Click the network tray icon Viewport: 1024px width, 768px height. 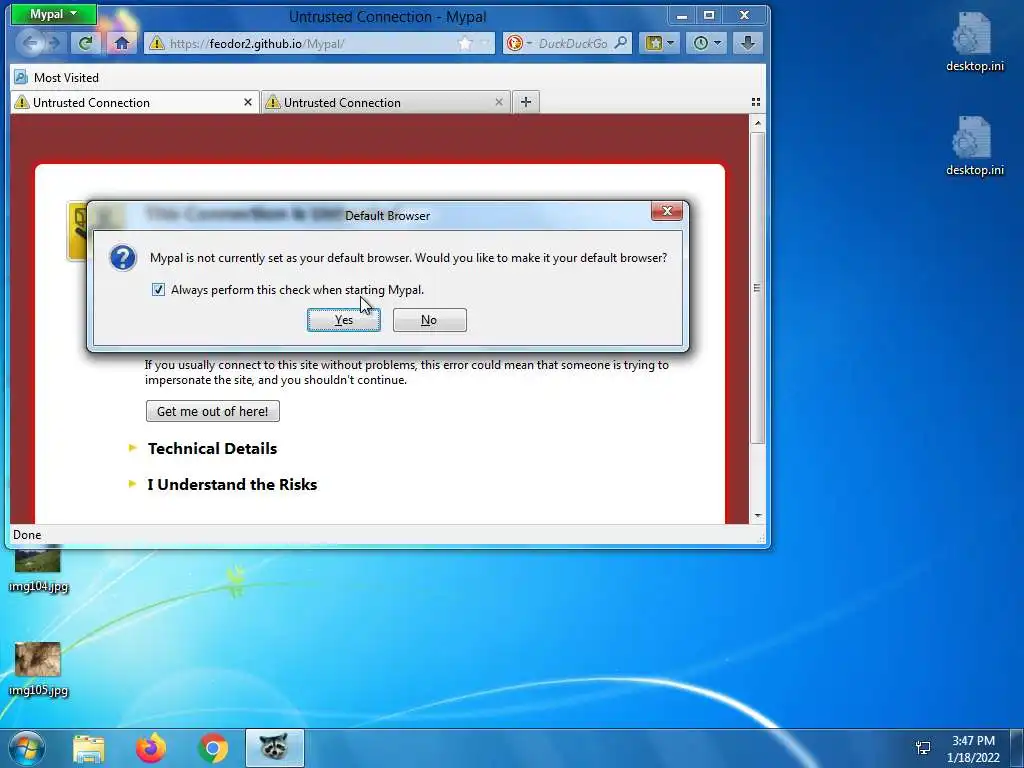tap(923, 748)
